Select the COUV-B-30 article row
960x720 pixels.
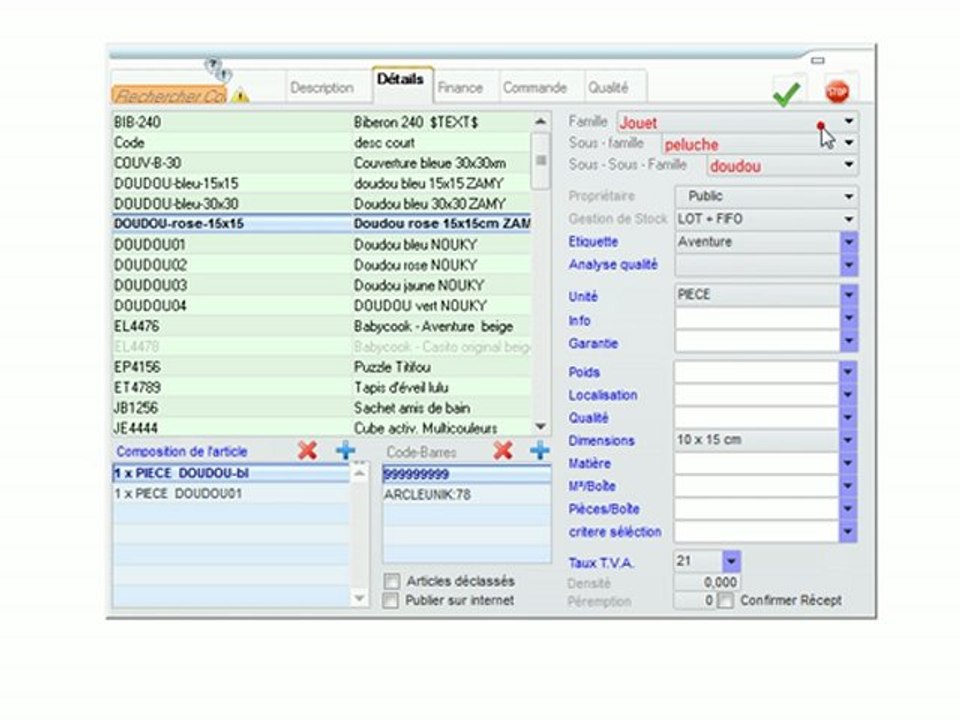[x=322, y=163]
